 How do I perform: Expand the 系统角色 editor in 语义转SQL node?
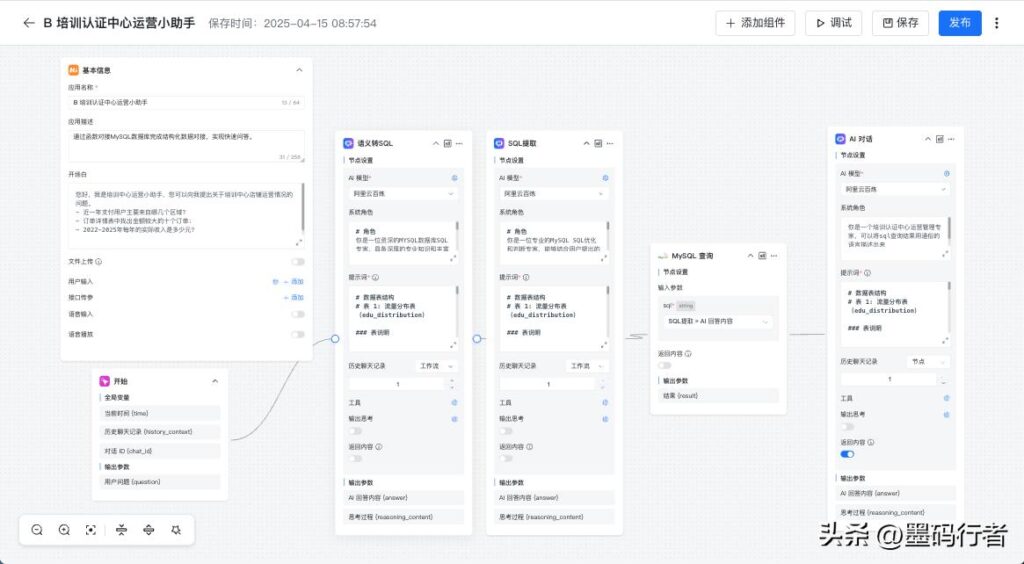point(452,258)
